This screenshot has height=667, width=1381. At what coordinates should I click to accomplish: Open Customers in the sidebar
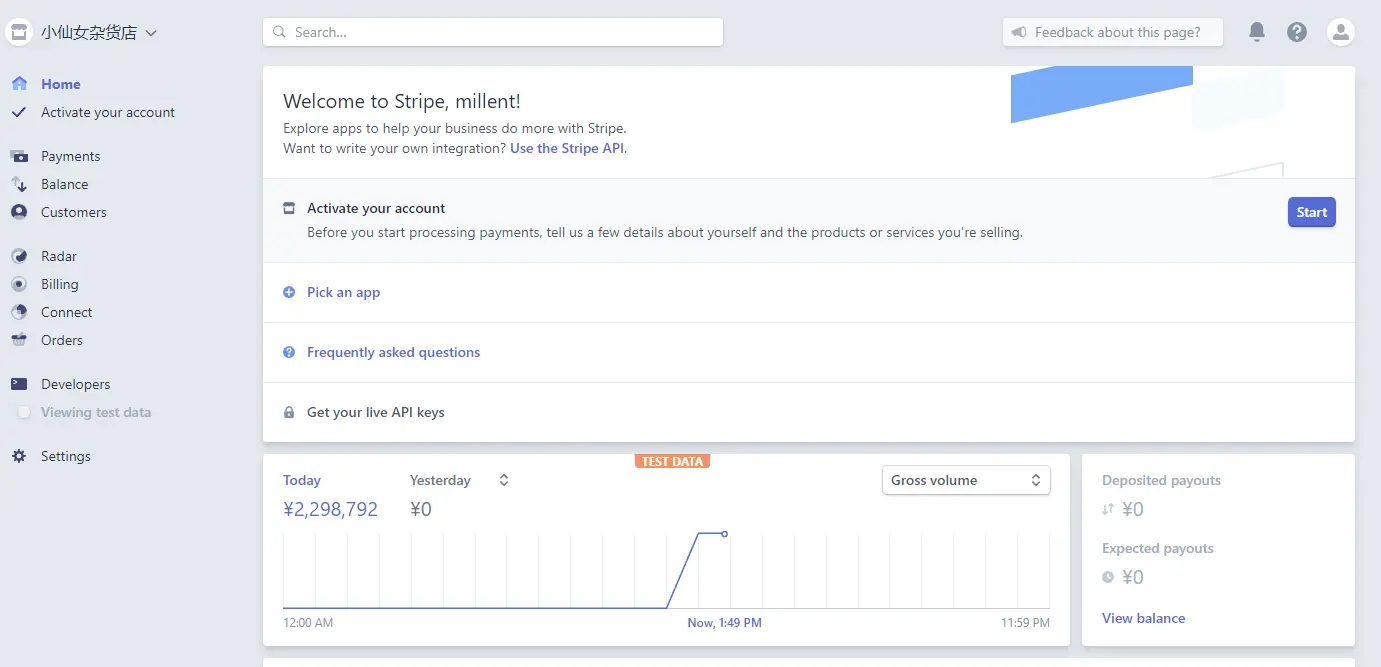[x=73, y=212]
